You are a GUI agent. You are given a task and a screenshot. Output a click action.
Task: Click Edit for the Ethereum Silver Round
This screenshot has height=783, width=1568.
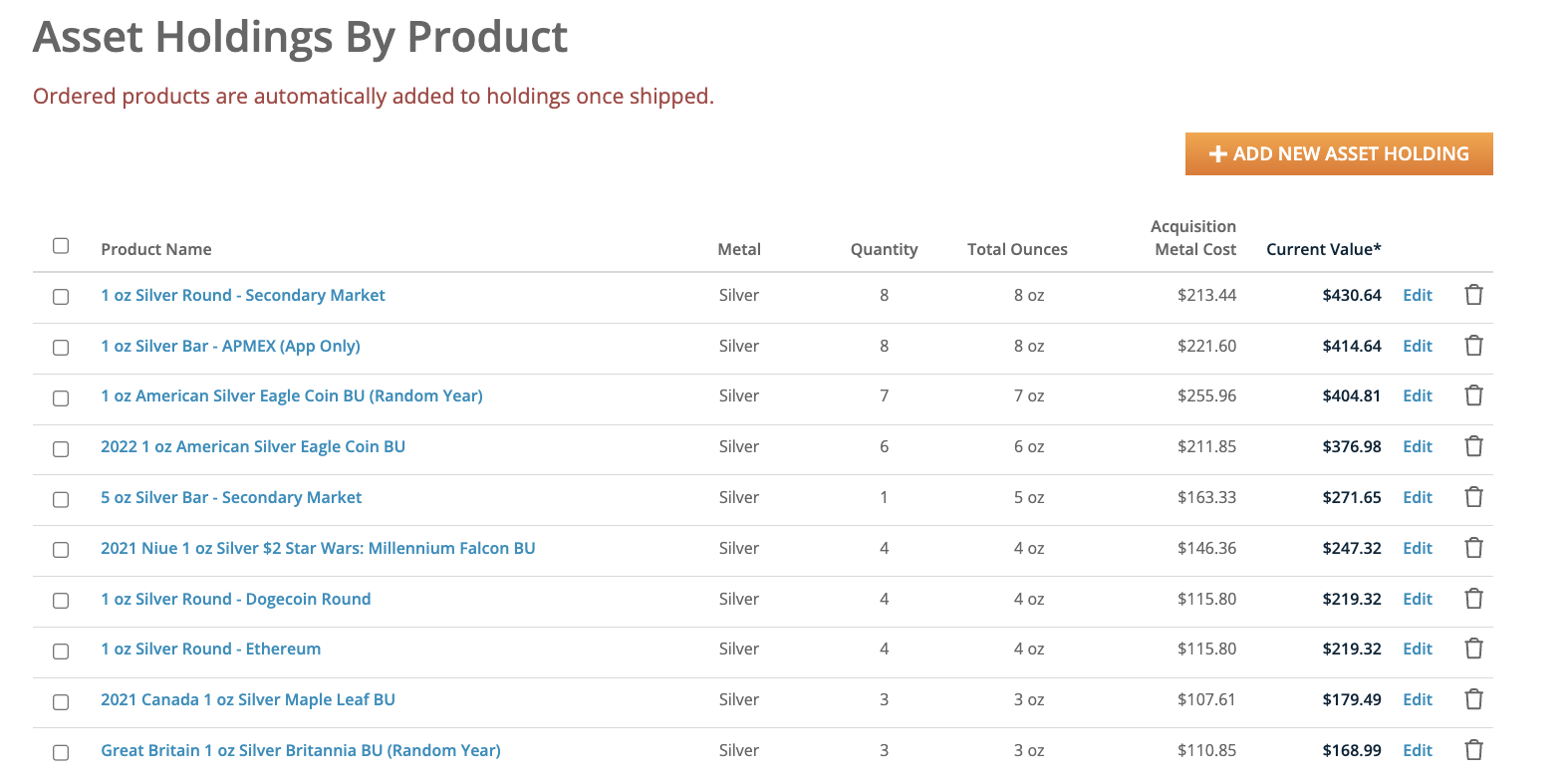(x=1417, y=649)
